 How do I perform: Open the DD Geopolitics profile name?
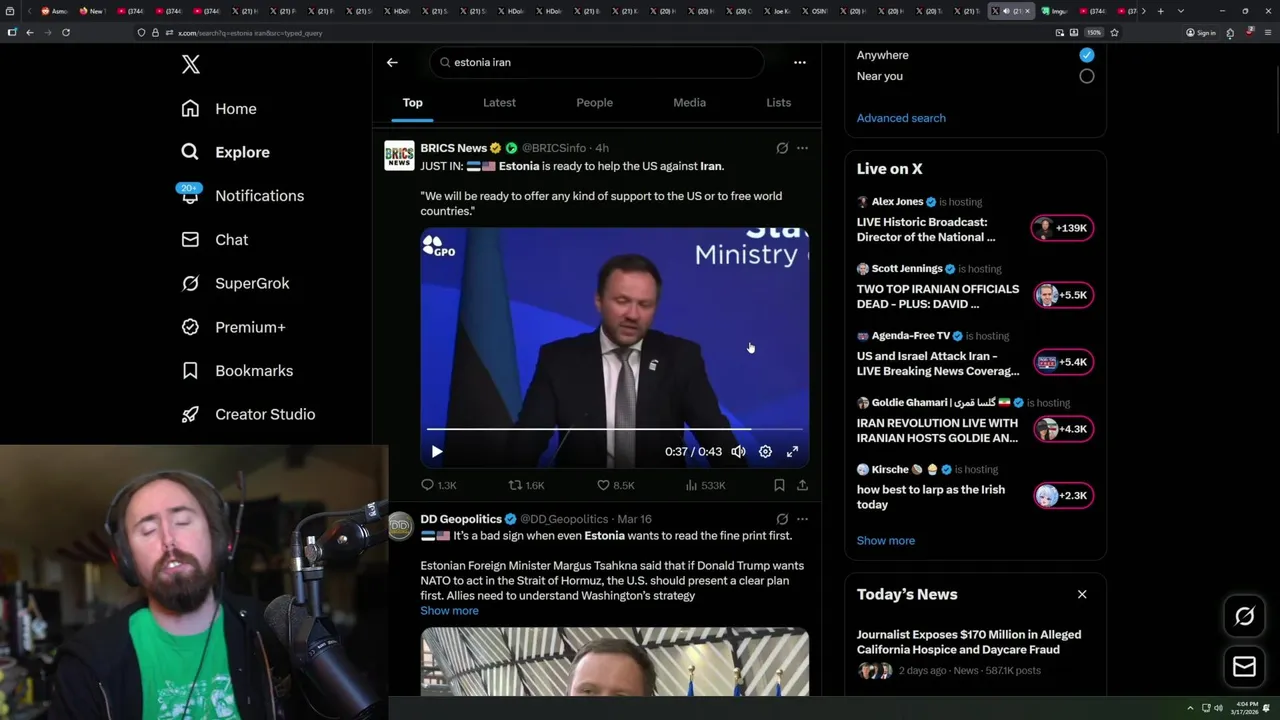point(461,519)
